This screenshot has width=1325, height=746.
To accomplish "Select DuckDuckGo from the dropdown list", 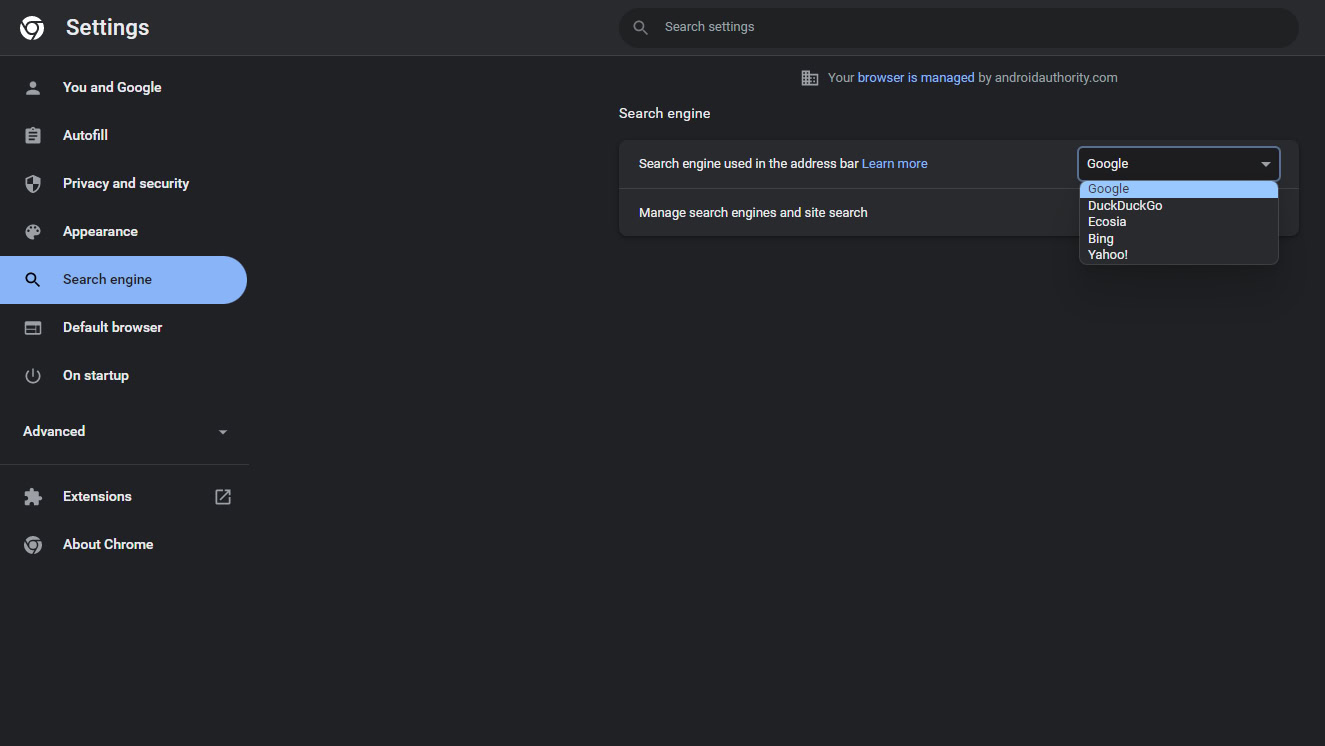I will click(x=1125, y=206).
